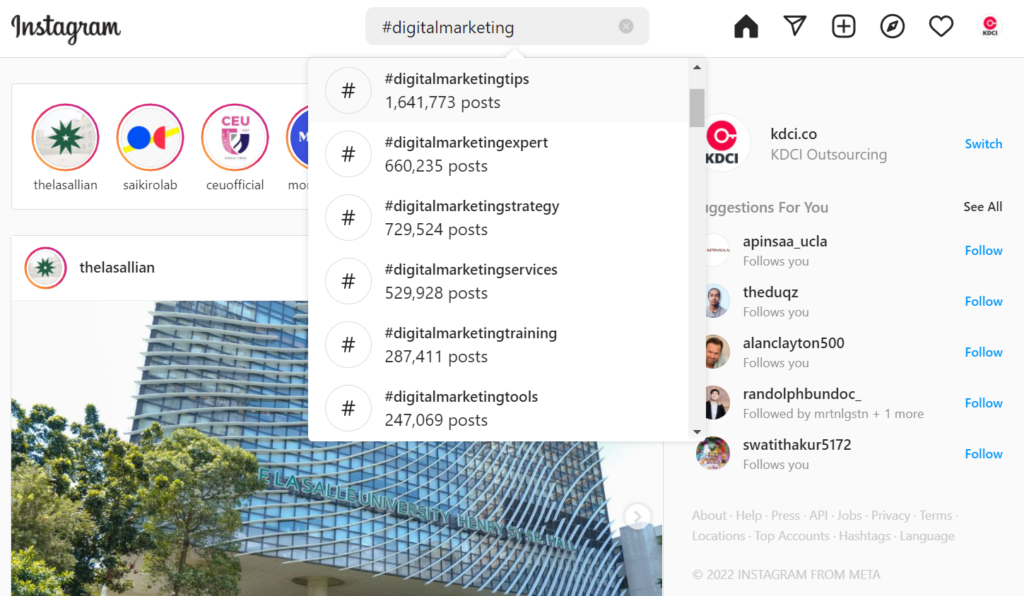Open Press footer link

click(786, 516)
